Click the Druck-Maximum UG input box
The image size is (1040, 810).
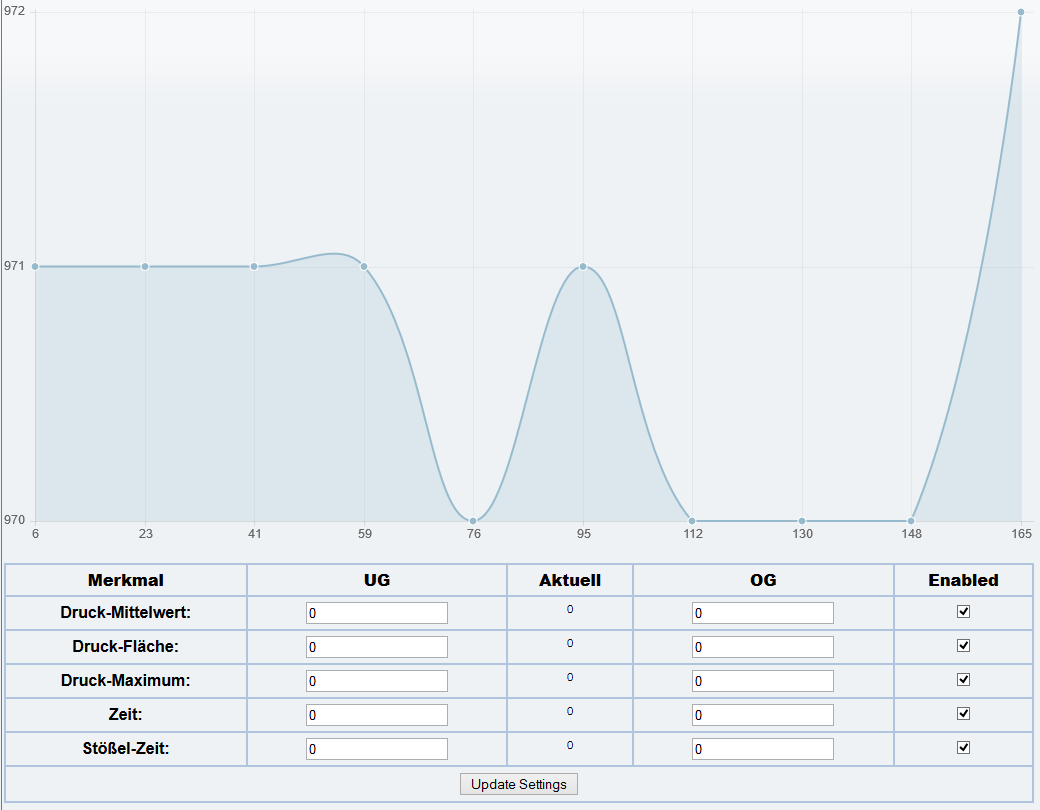pyautogui.click(x=377, y=681)
